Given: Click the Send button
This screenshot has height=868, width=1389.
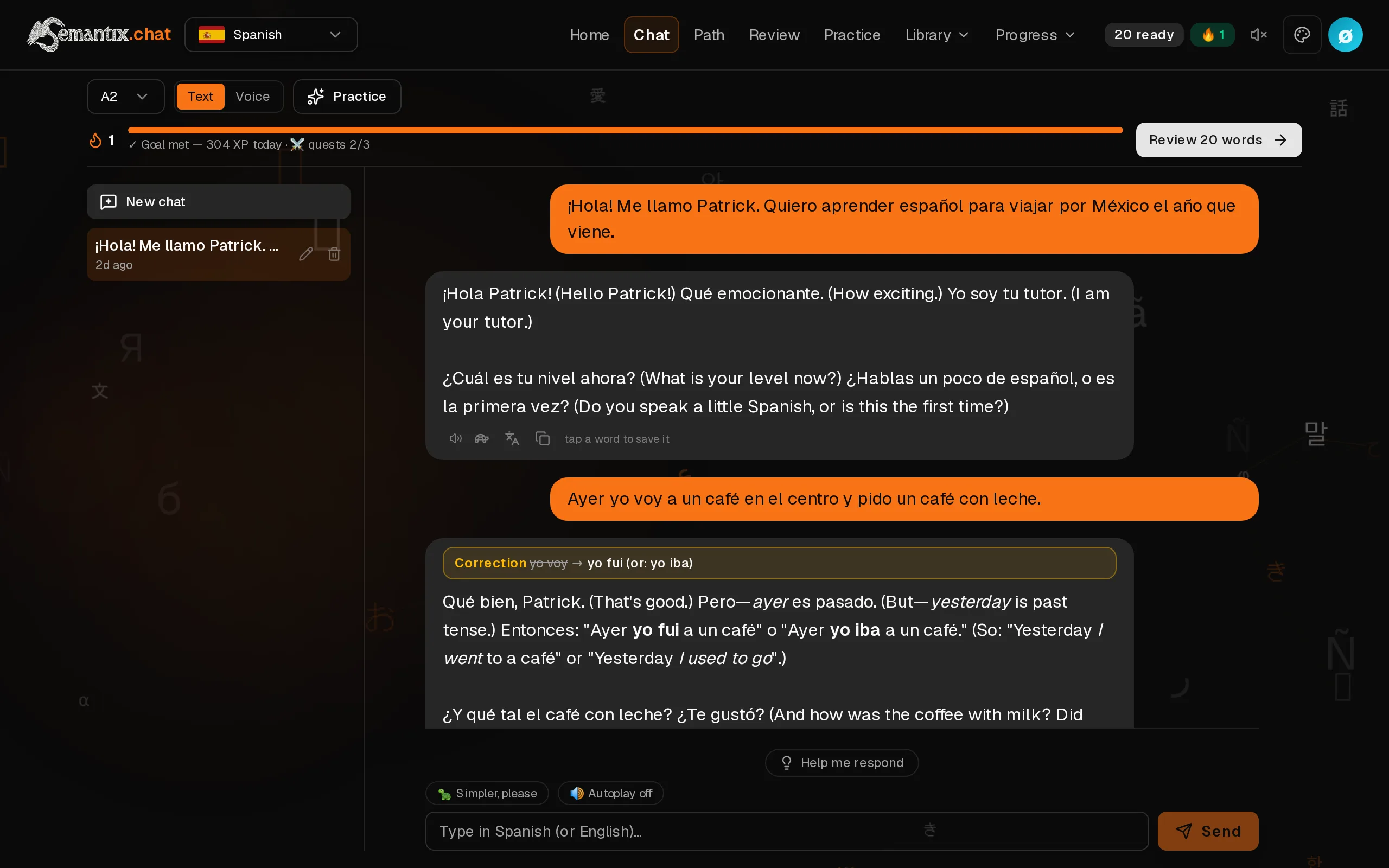Looking at the screenshot, I should (x=1208, y=831).
